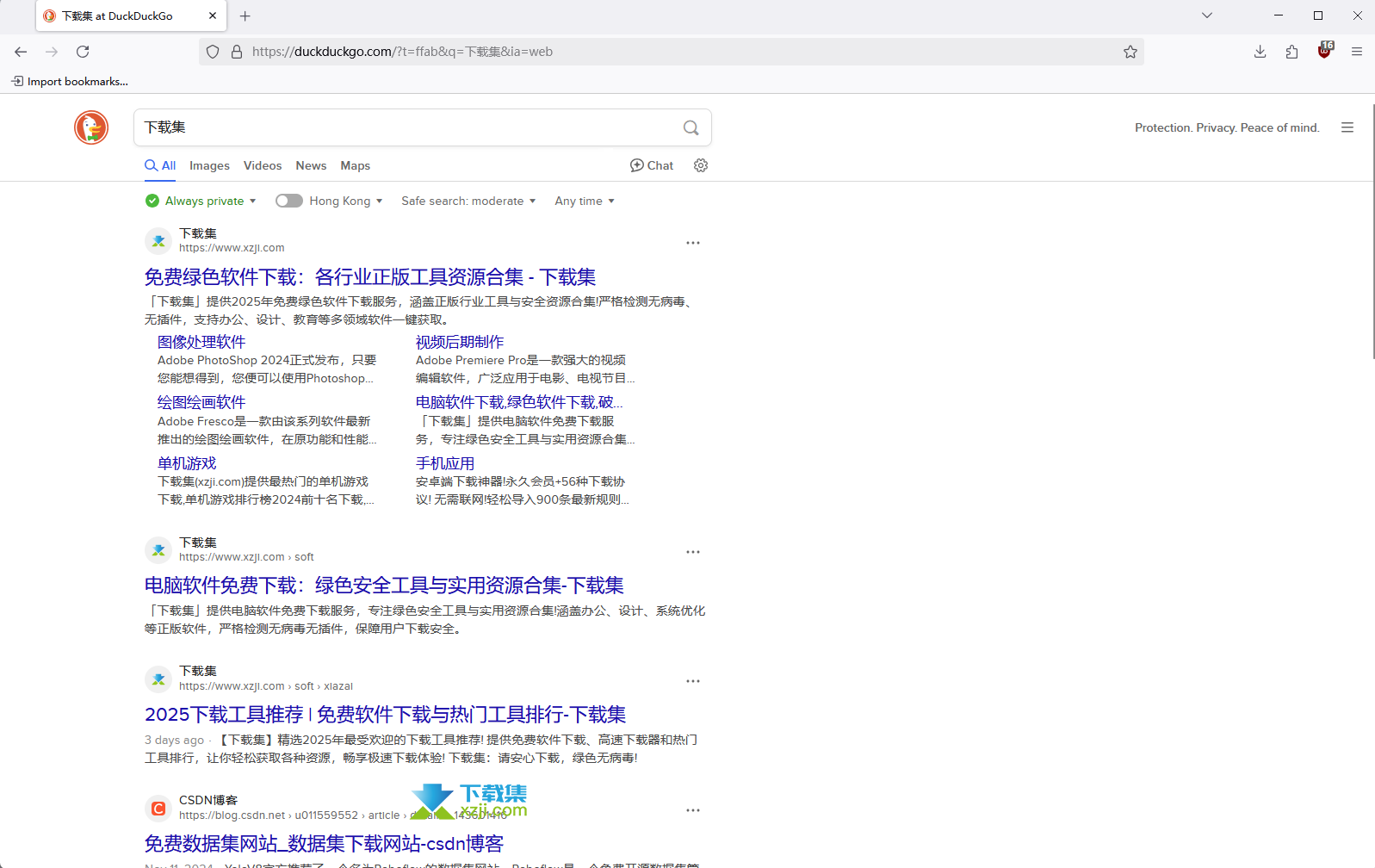
Task: Open more options for first xzji.com result
Action: coord(693,243)
